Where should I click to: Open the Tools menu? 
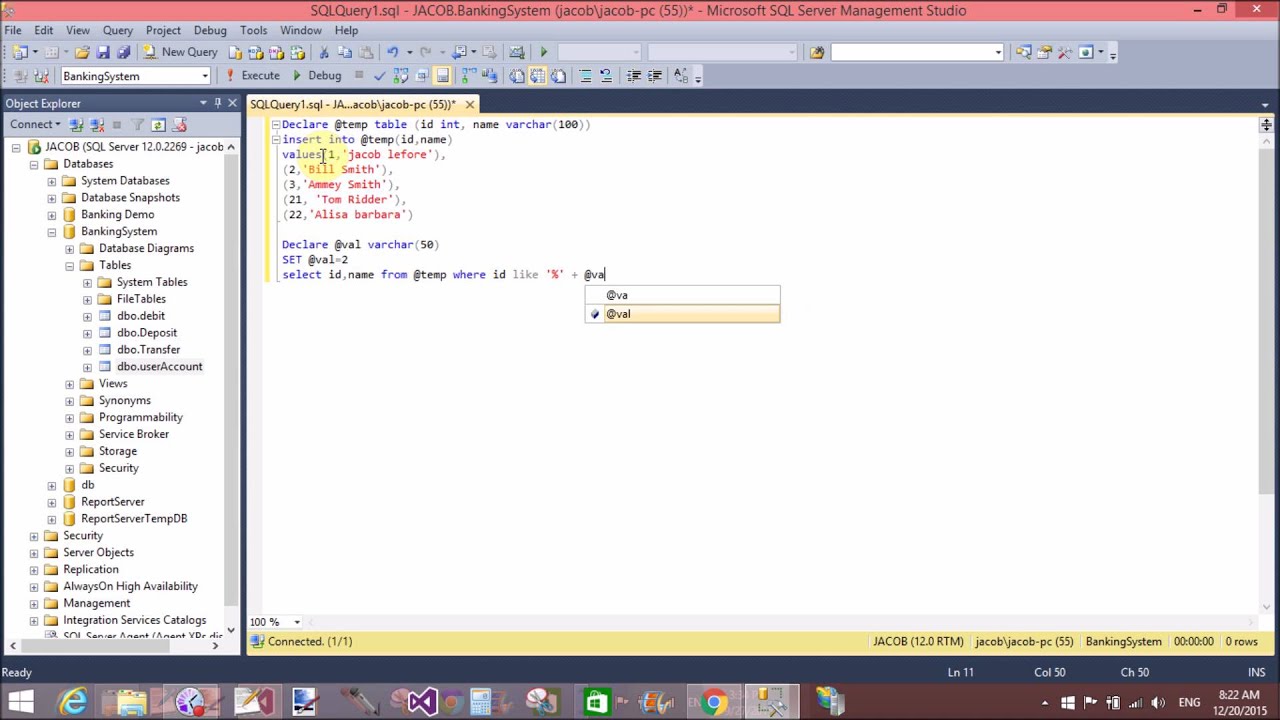(253, 30)
